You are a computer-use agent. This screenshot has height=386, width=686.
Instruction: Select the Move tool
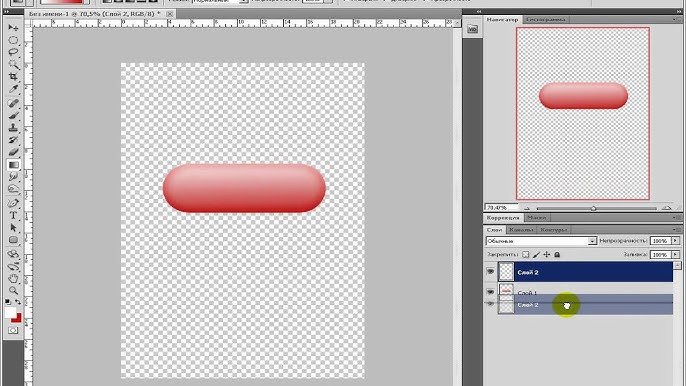pyautogui.click(x=13, y=28)
